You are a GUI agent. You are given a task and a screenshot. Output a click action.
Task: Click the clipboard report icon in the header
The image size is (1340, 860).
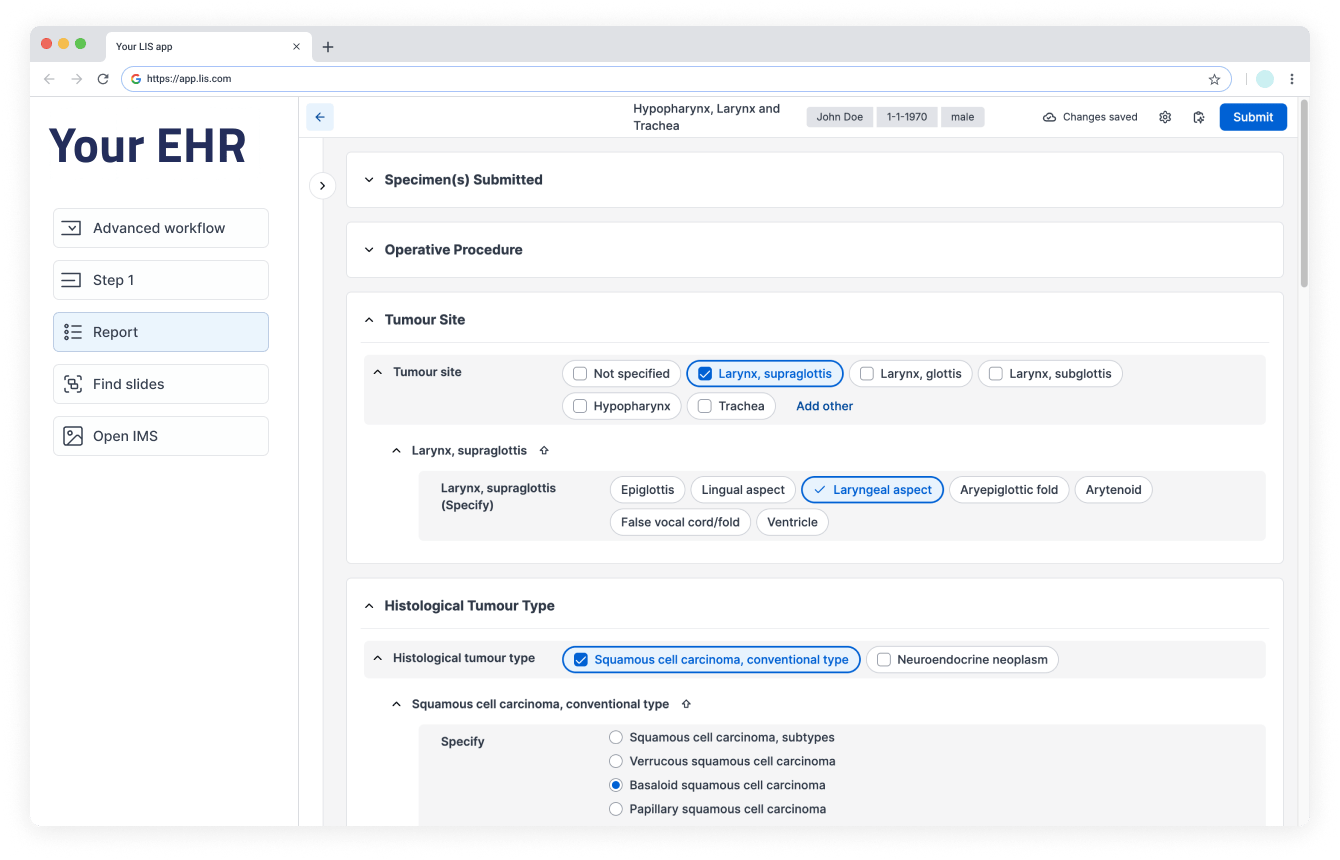coord(1198,117)
